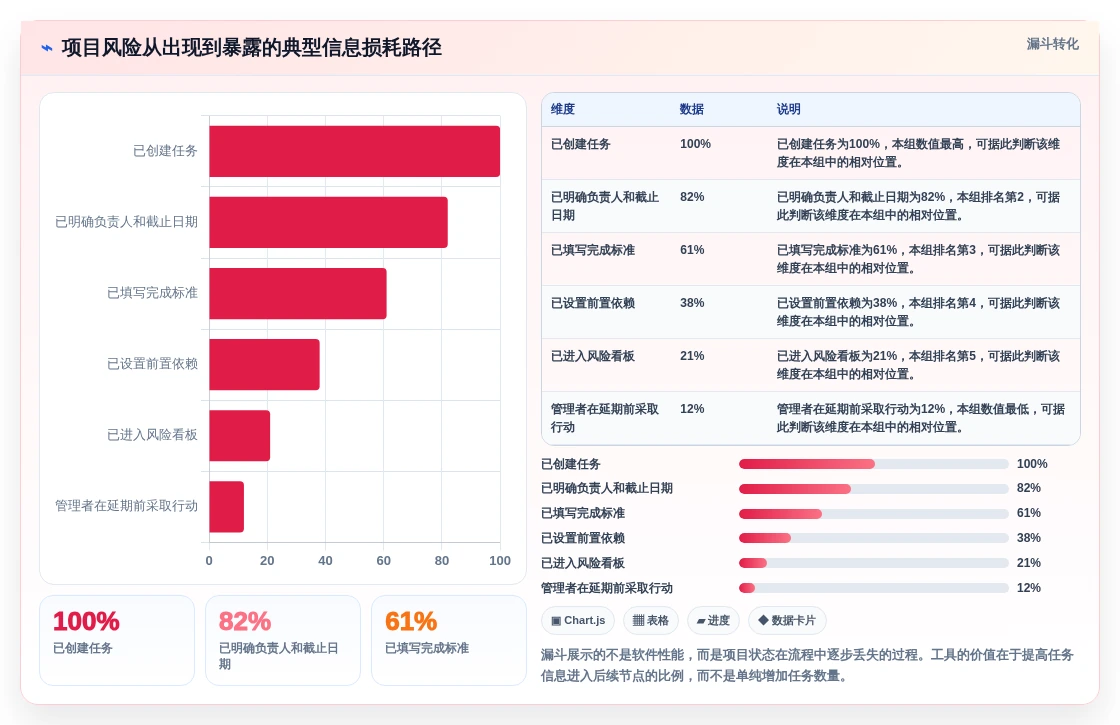1120x725 pixels.
Task: Click the 漏斗转化 tag in header
Action: (1052, 44)
